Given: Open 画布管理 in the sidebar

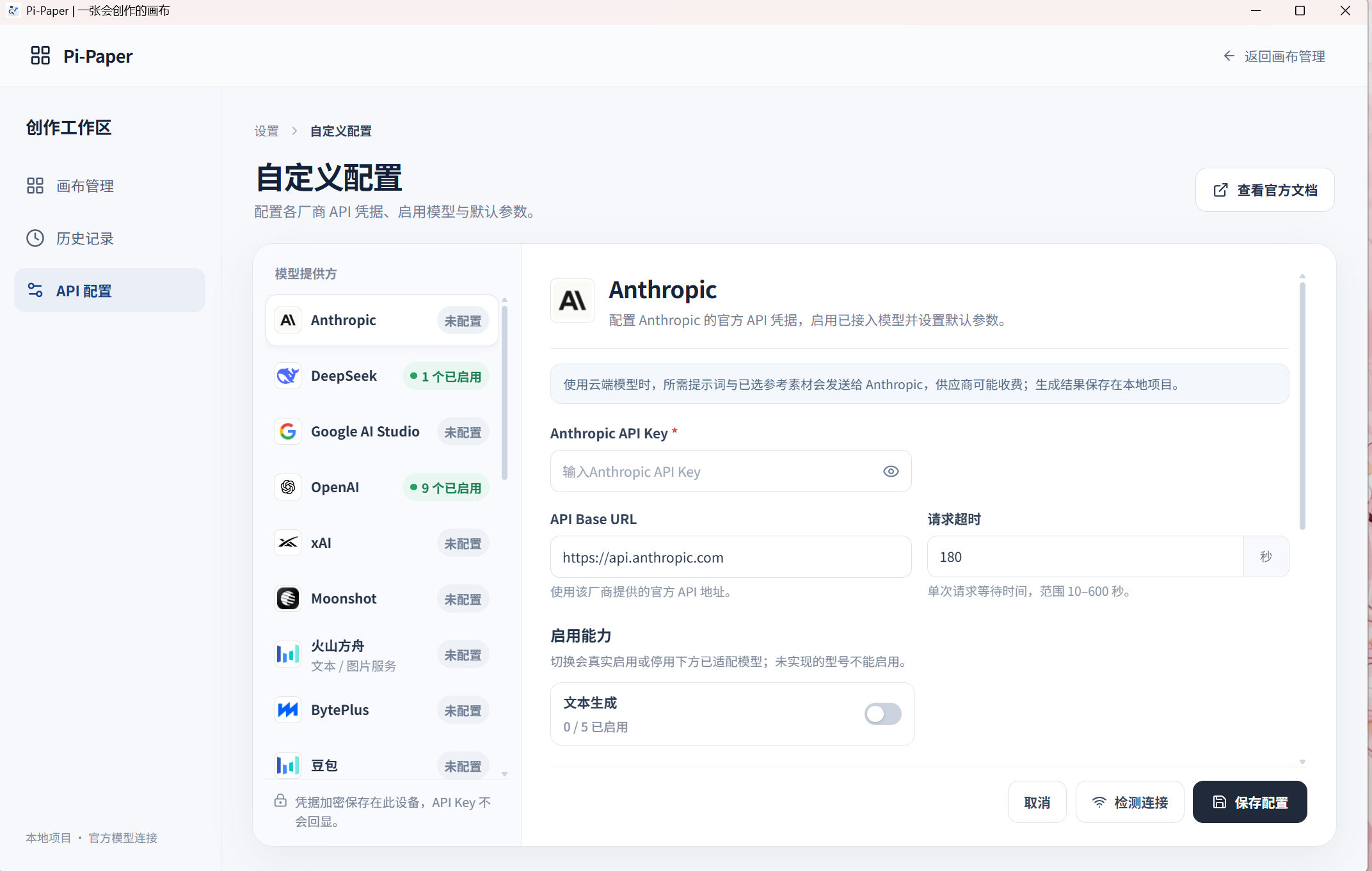Looking at the screenshot, I should (109, 186).
